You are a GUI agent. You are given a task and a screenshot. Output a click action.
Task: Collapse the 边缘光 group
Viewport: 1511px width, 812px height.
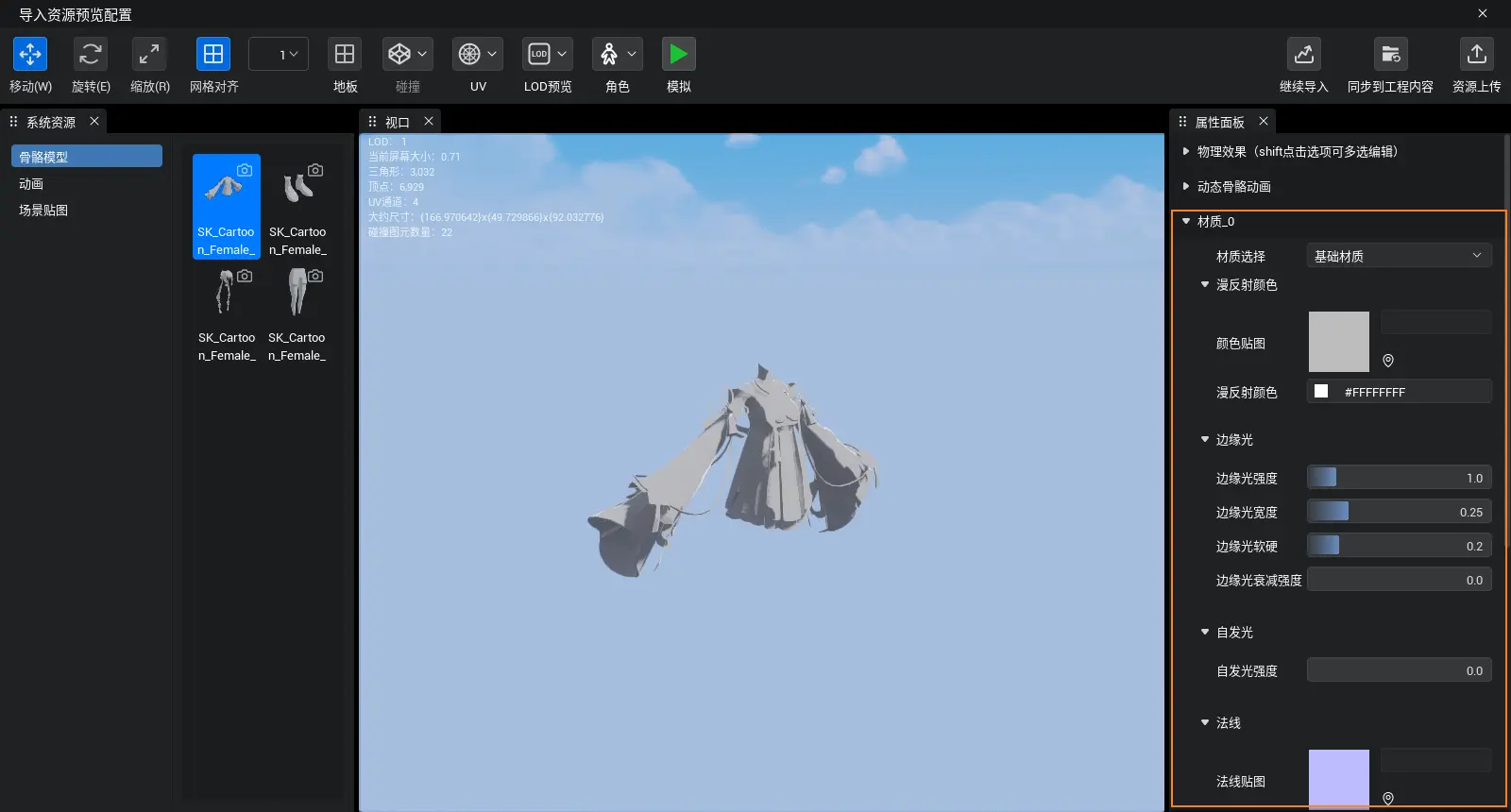pyautogui.click(x=1205, y=439)
